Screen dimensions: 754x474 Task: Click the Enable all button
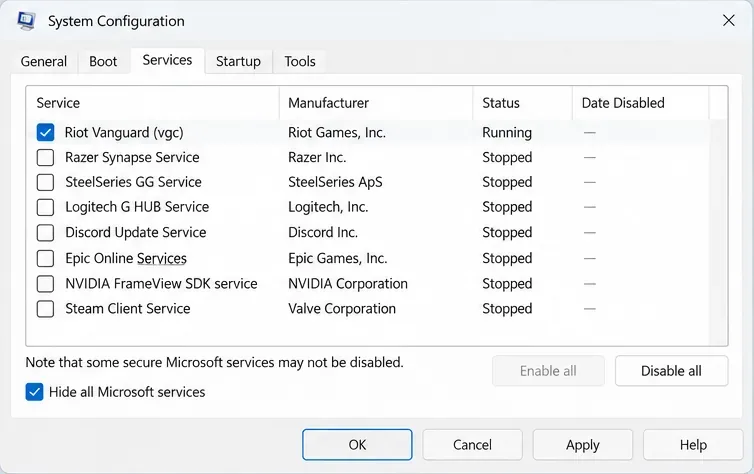tap(548, 371)
